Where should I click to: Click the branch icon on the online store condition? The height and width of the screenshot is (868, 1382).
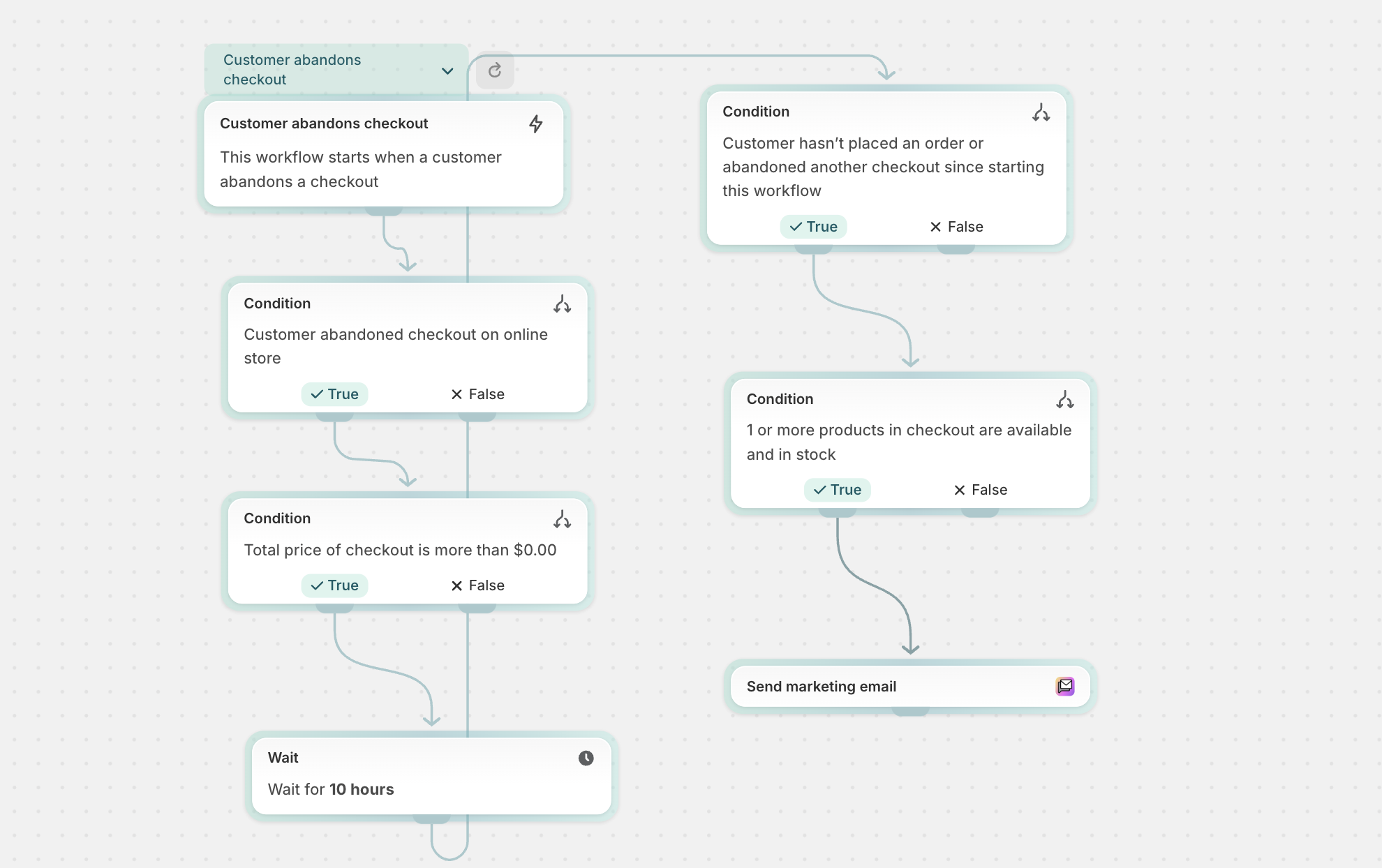tap(563, 303)
